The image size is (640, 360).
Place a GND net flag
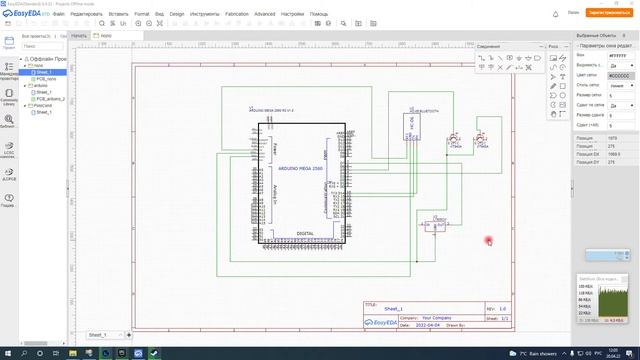coord(519,58)
